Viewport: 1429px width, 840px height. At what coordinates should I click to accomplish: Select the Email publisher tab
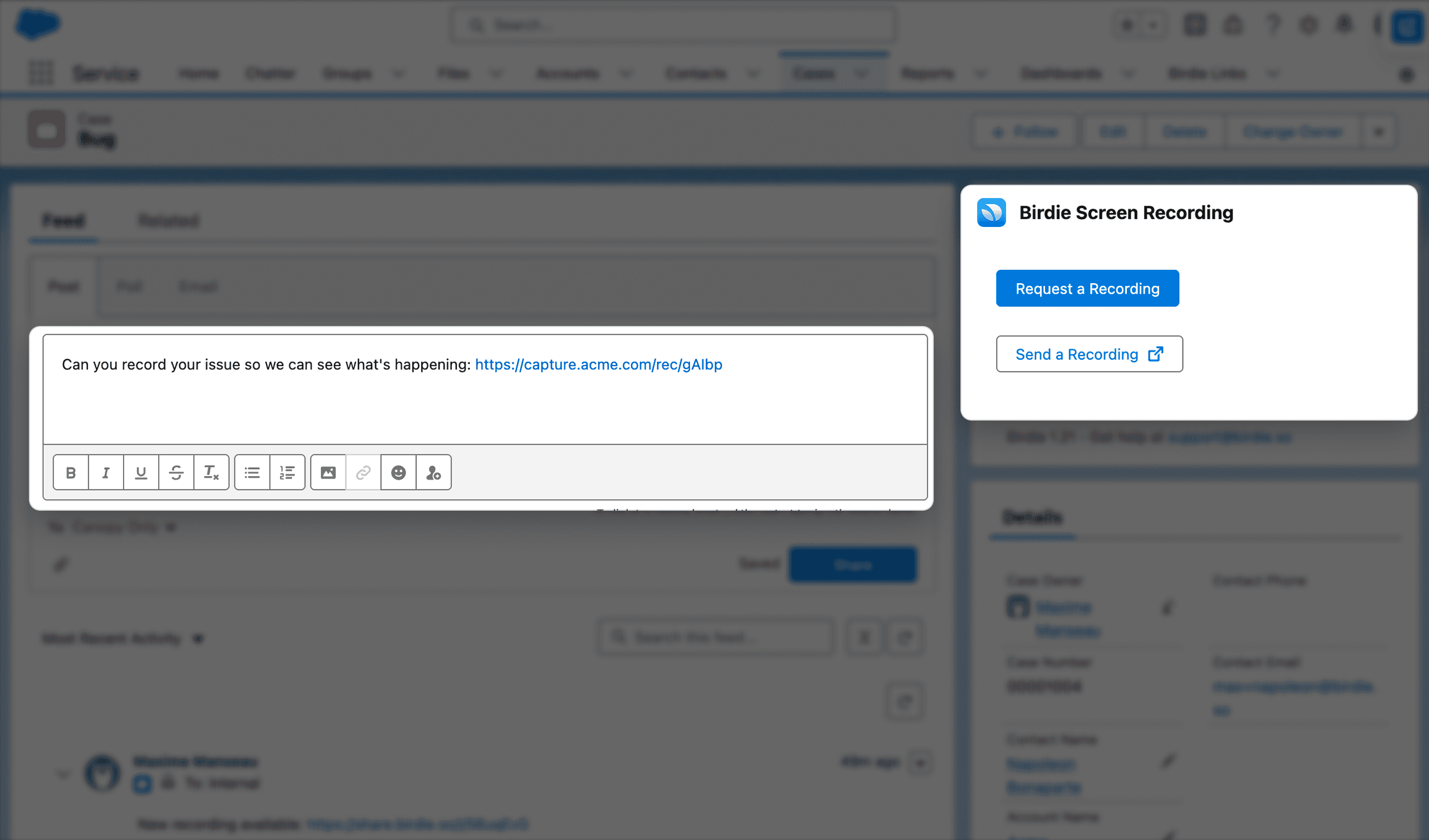tap(198, 286)
